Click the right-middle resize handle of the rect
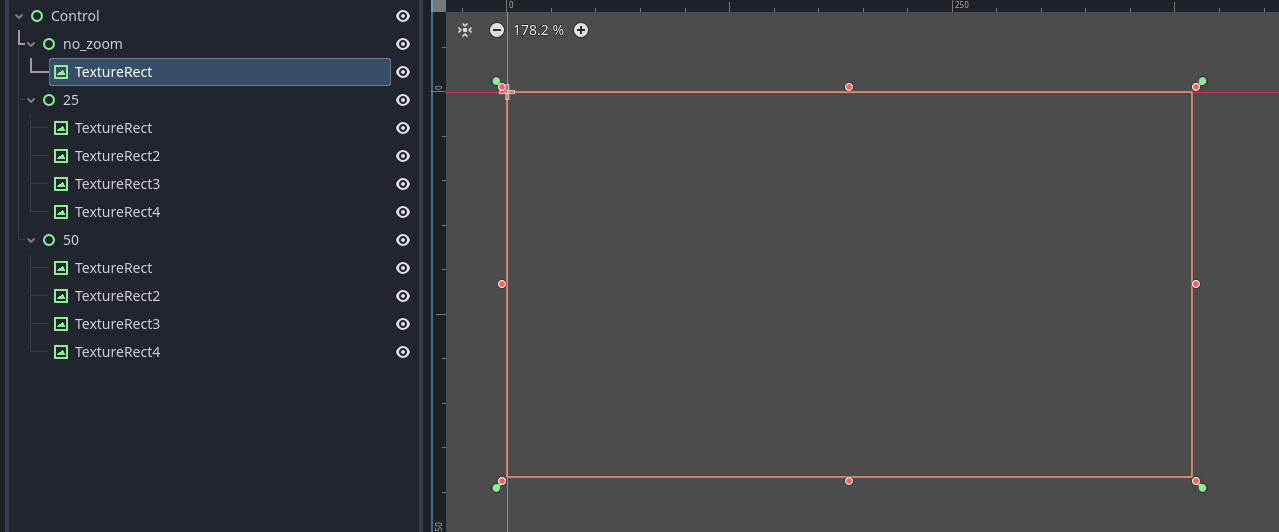Viewport: 1279px width, 532px height. [1196, 284]
